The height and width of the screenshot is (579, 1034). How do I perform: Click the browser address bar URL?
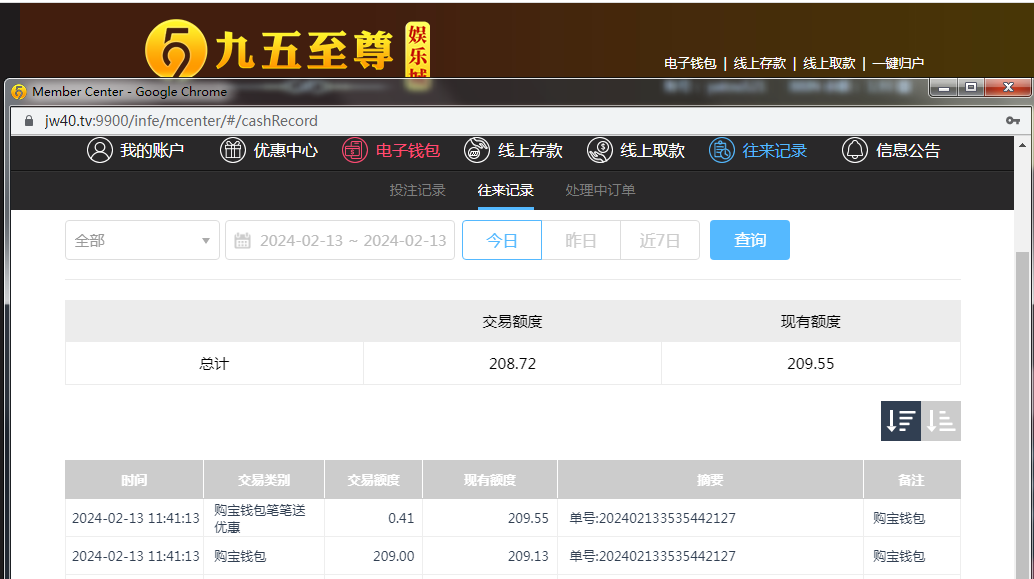pyautogui.click(x=181, y=121)
